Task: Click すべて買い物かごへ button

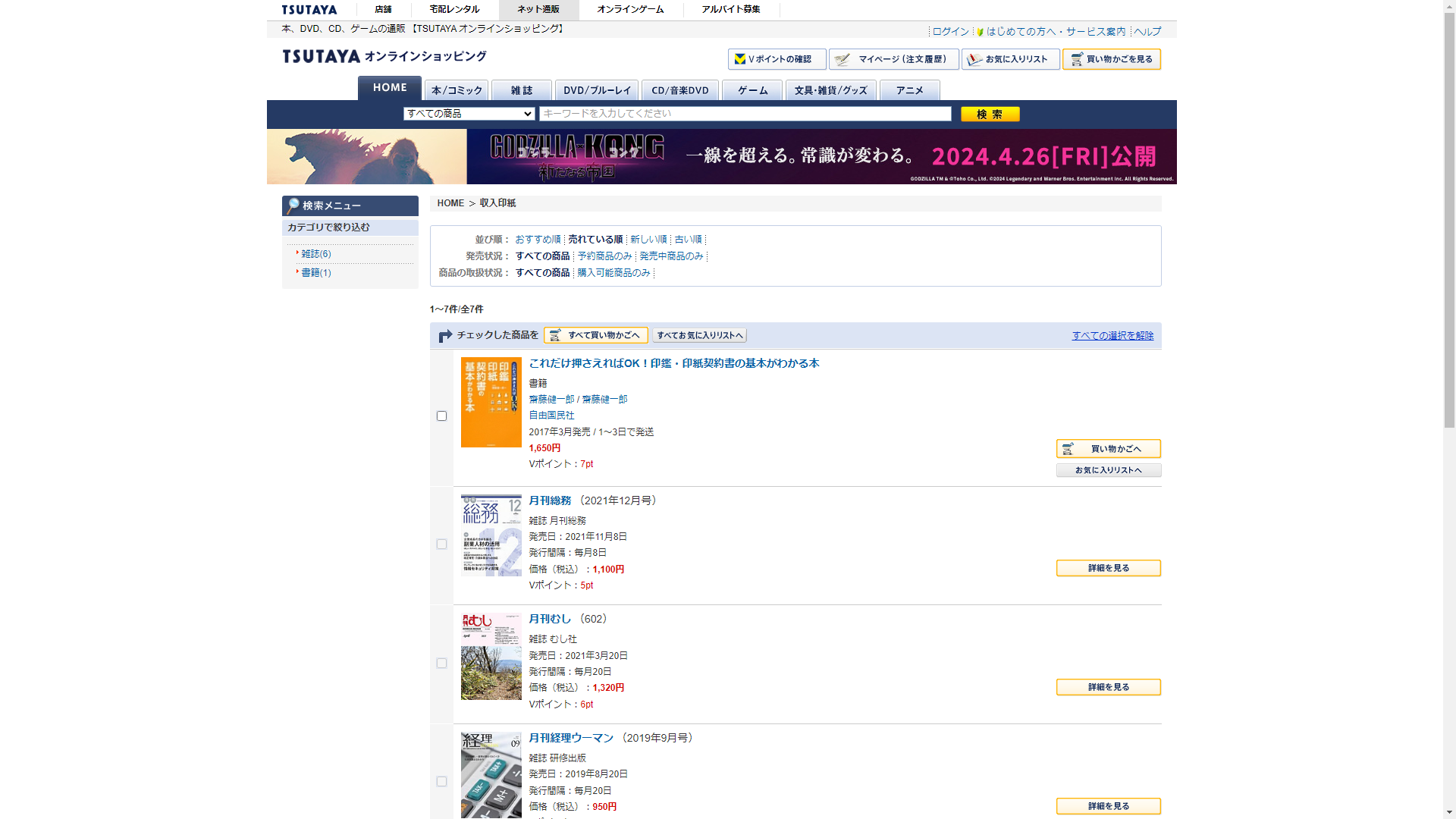Action: point(596,335)
